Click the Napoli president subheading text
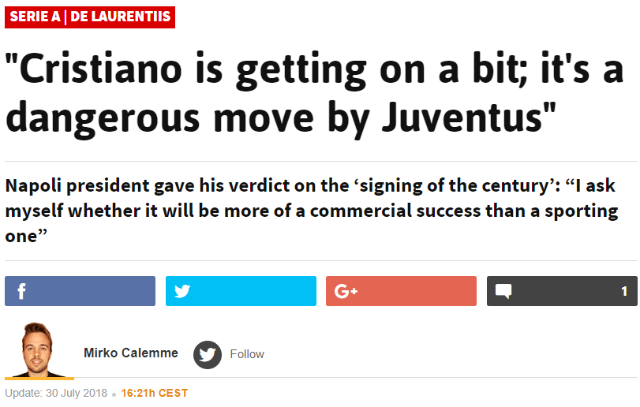 [x=312, y=211]
